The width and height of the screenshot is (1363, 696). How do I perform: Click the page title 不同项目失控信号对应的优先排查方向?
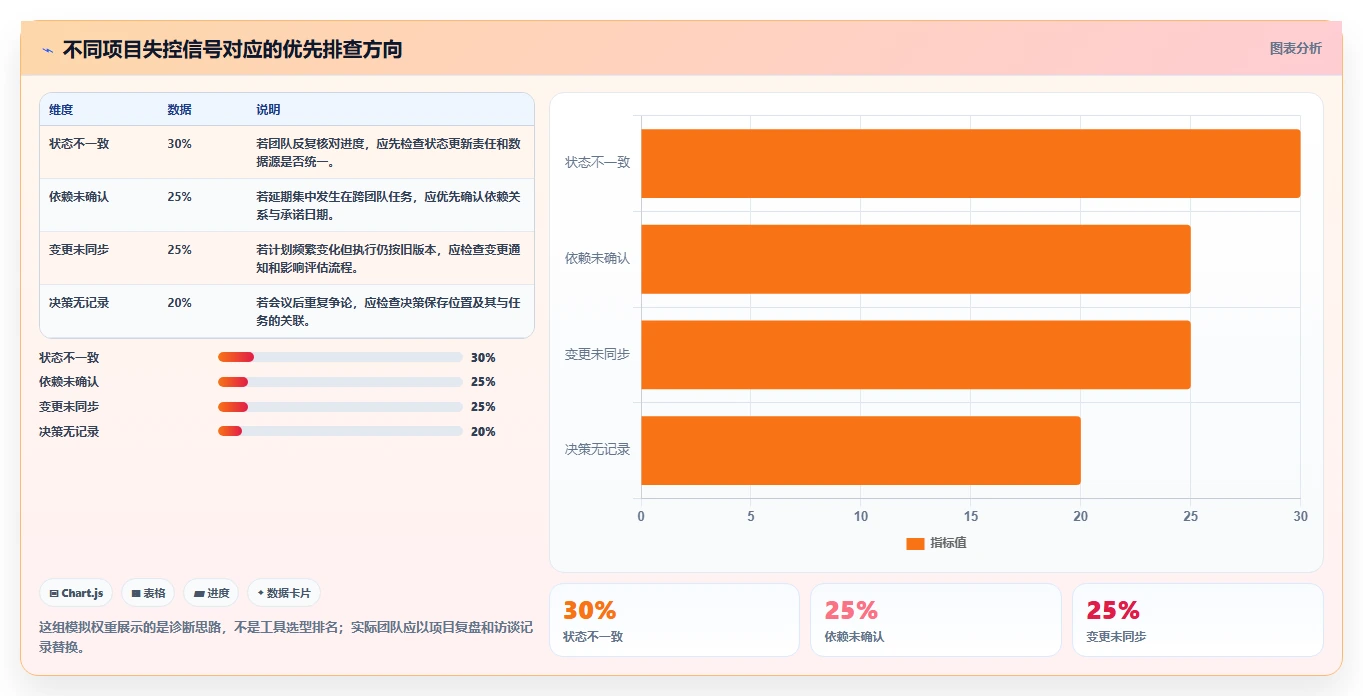(x=232, y=50)
